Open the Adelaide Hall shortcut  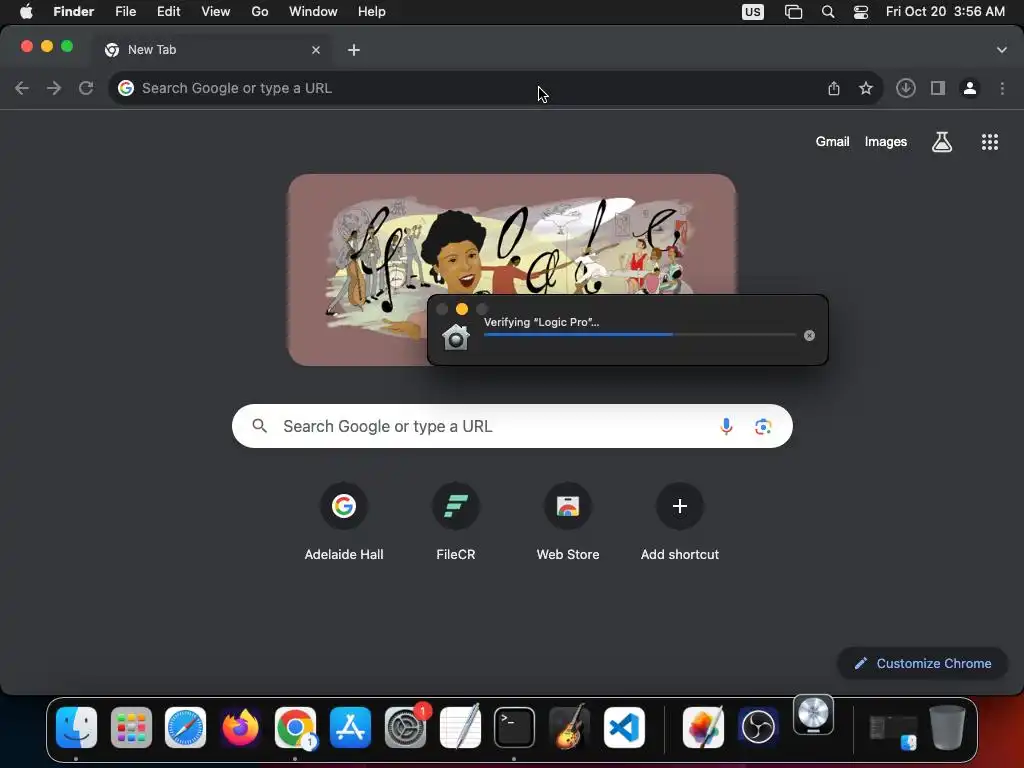coord(344,522)
